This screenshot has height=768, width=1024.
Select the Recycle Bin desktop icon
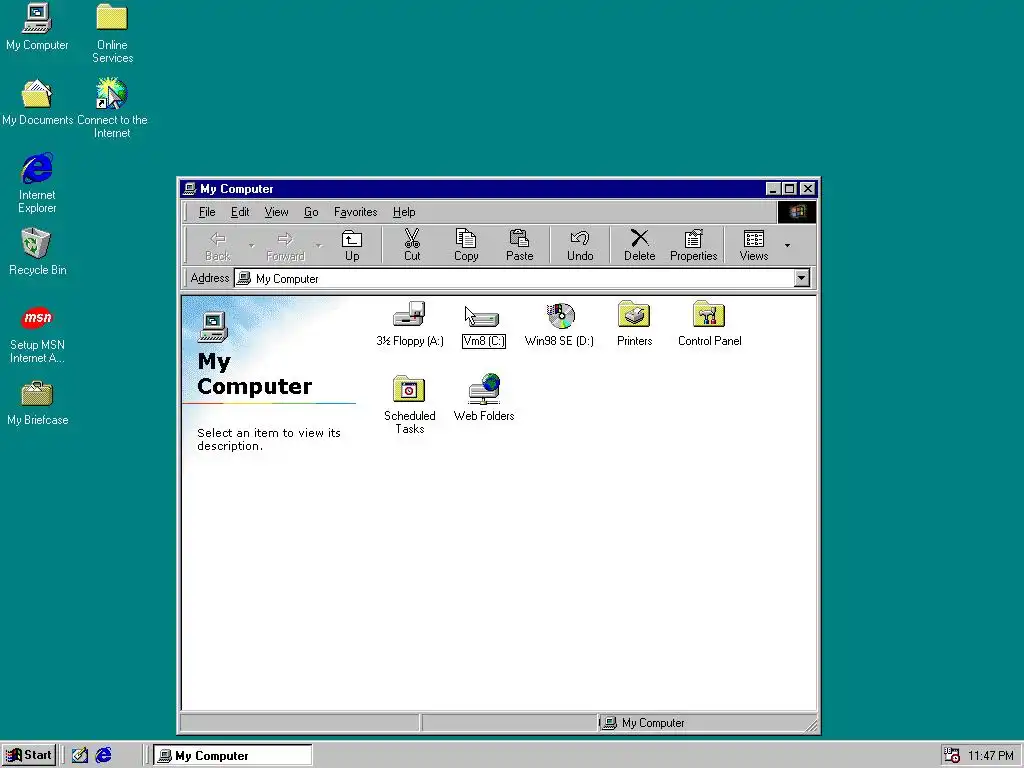pos(37,251)
